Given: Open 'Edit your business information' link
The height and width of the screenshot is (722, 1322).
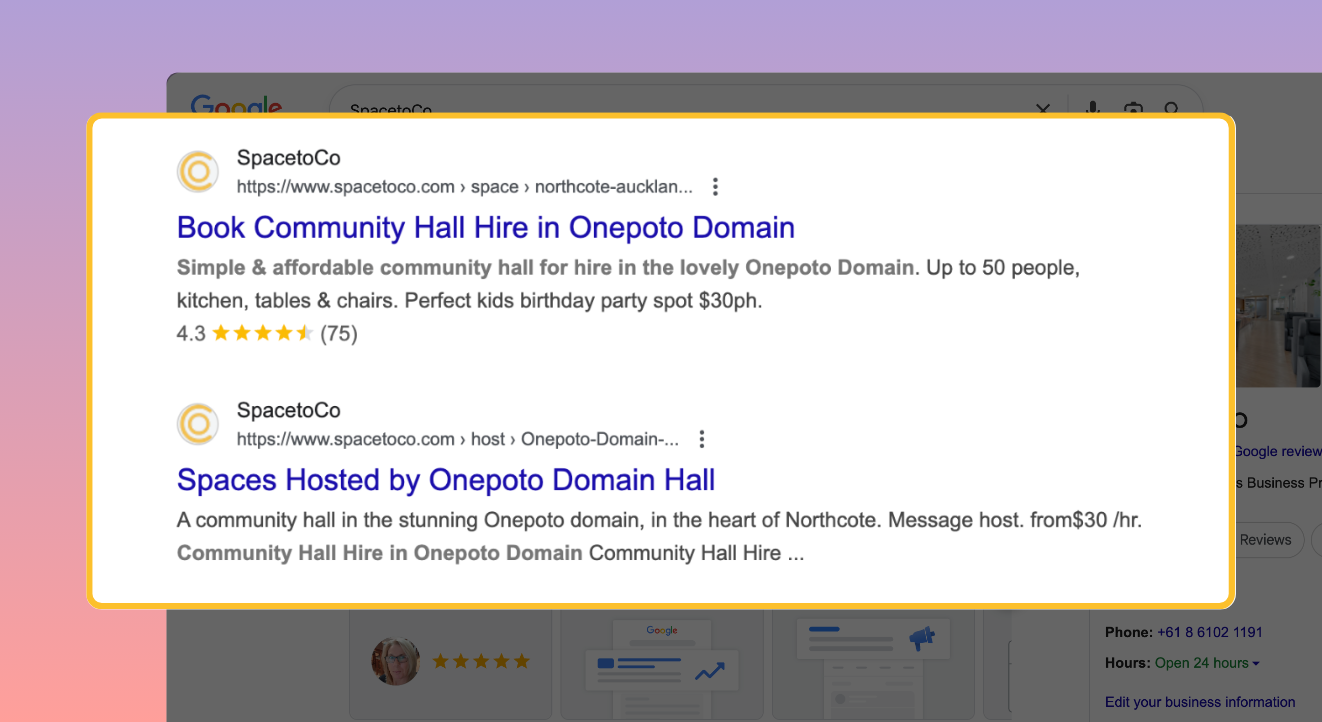Looking at the screenshot, I should pyautogui.click(x=1200, y=702).
